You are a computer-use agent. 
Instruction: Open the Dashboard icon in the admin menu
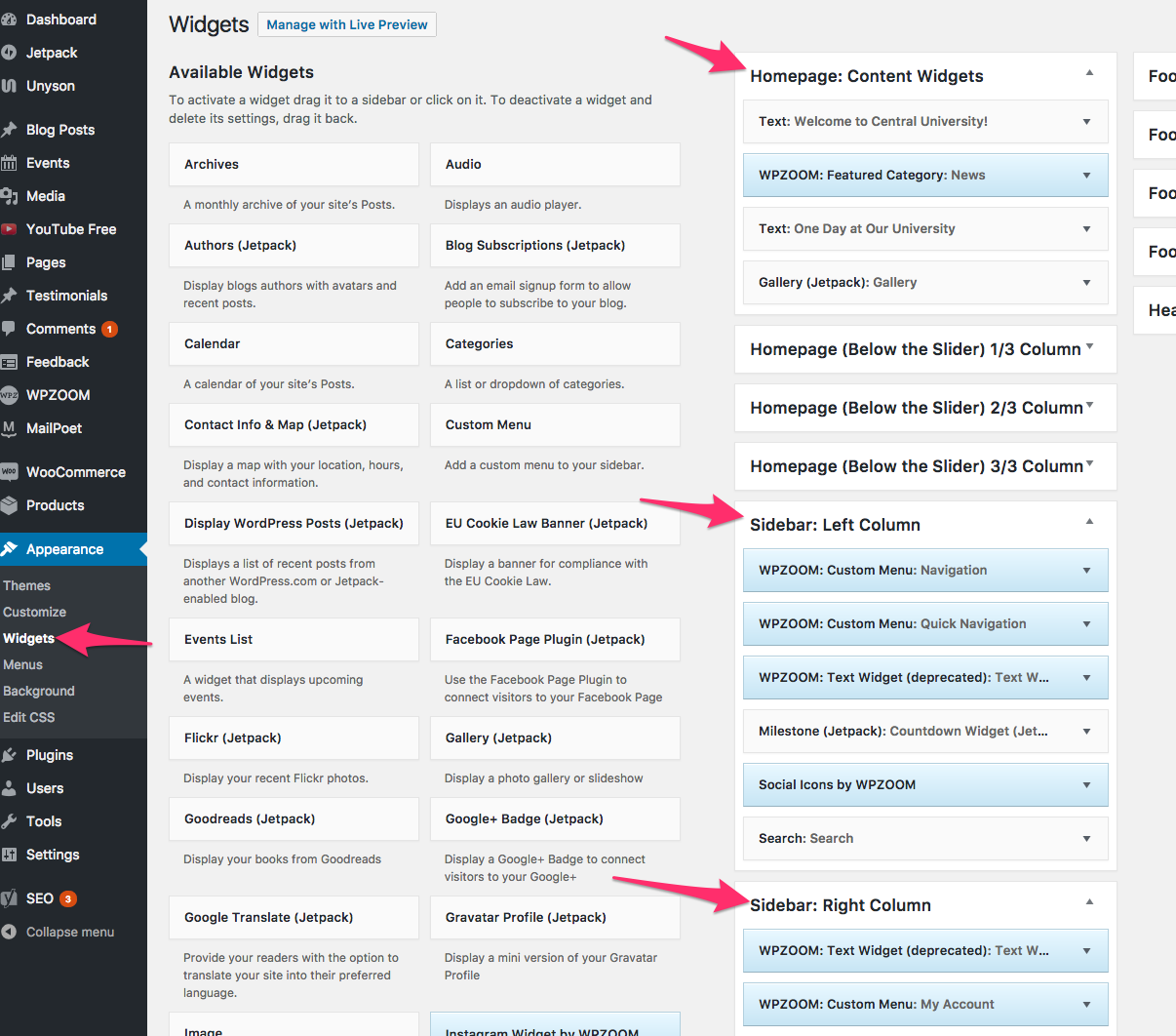(9, 20)
